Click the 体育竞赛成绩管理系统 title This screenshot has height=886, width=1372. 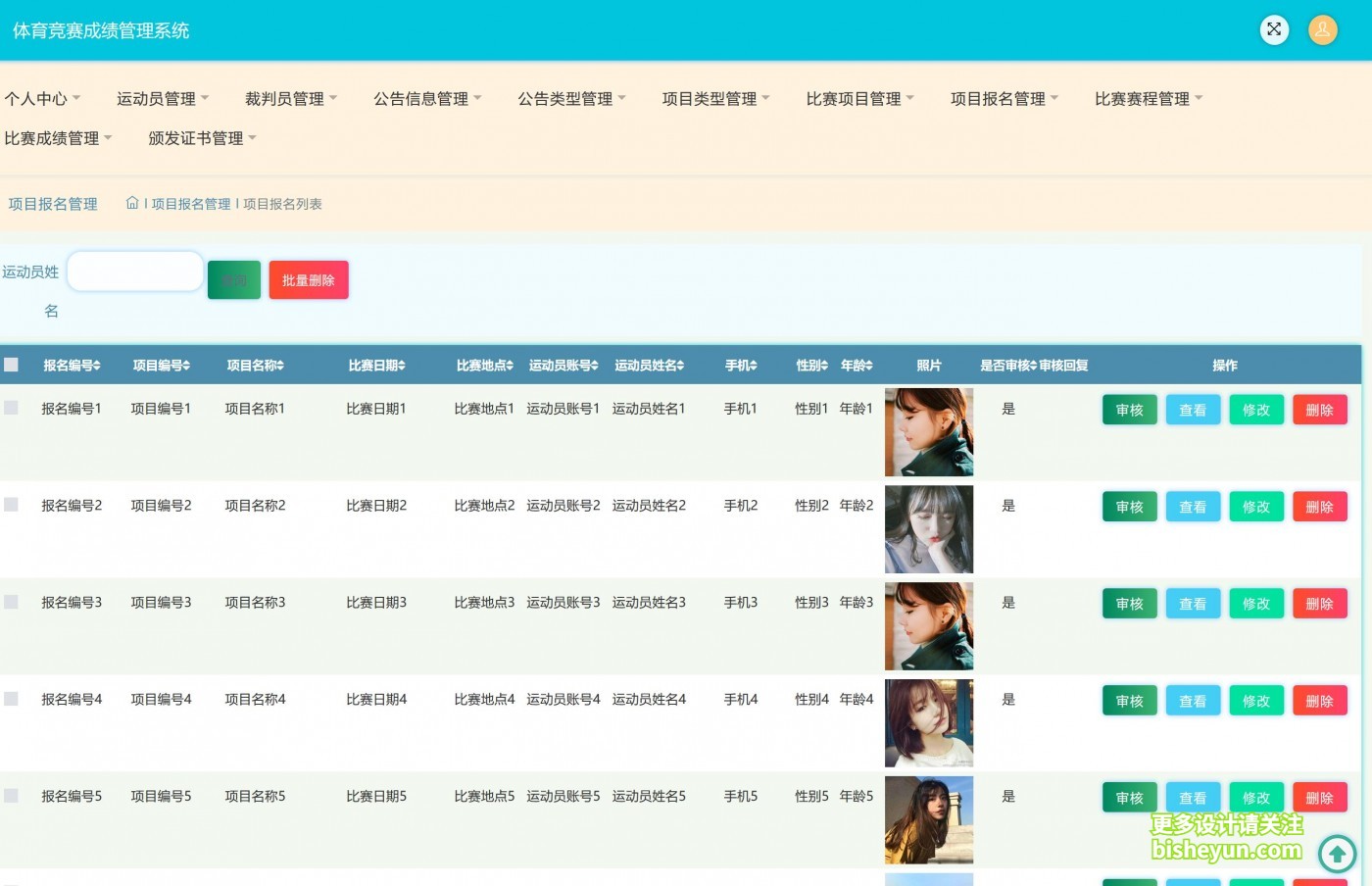pos(101,30)
